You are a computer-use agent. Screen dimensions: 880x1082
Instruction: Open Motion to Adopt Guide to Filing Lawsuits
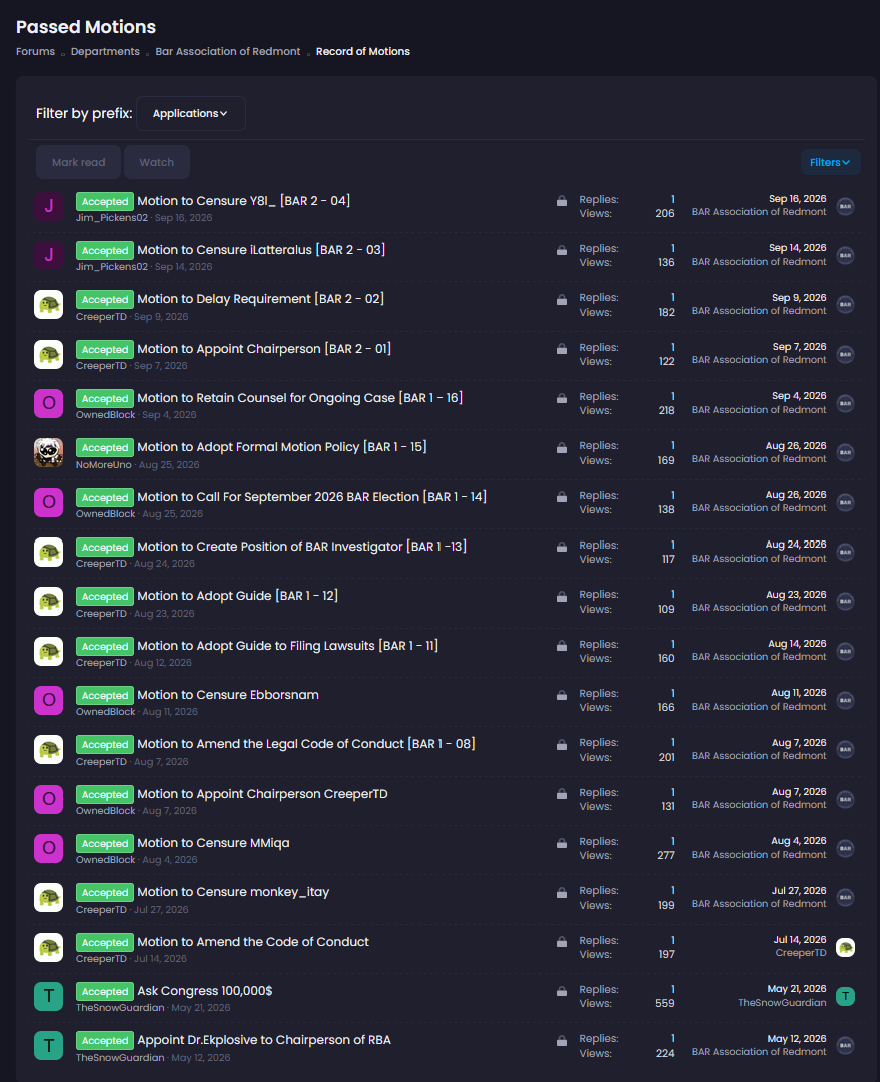288,646
